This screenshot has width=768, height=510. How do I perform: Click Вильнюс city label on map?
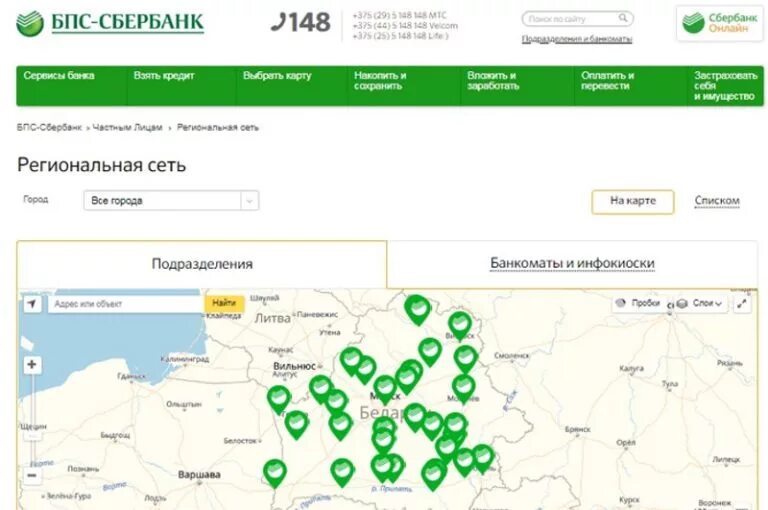294,366
